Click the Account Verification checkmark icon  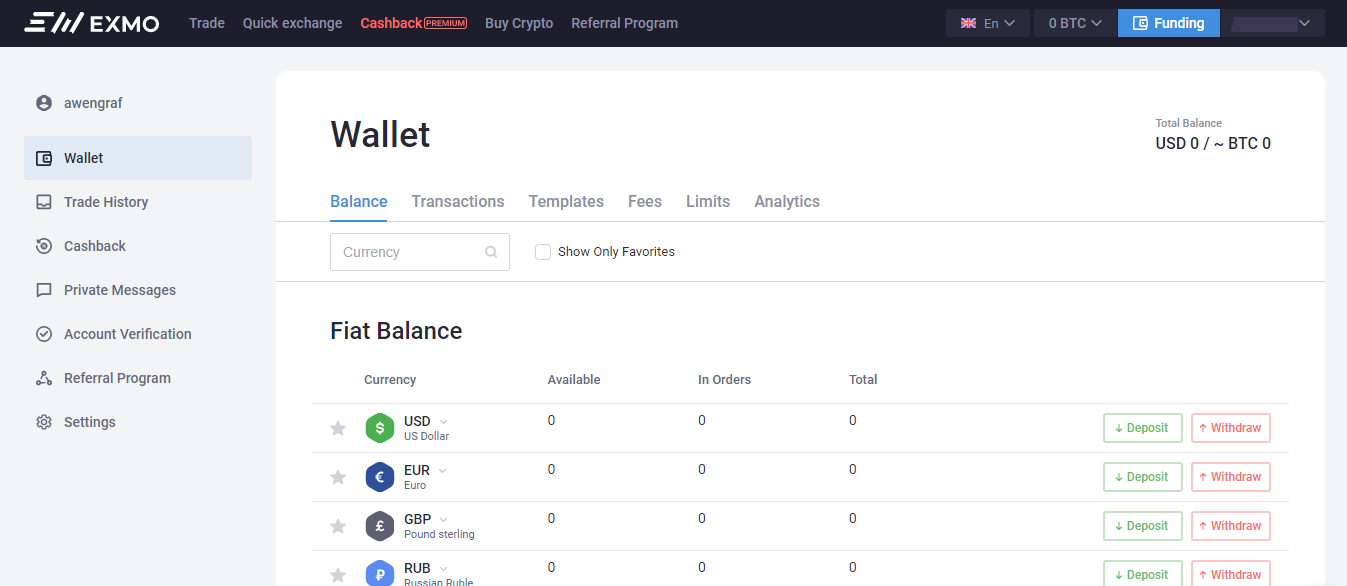(44, 334)
